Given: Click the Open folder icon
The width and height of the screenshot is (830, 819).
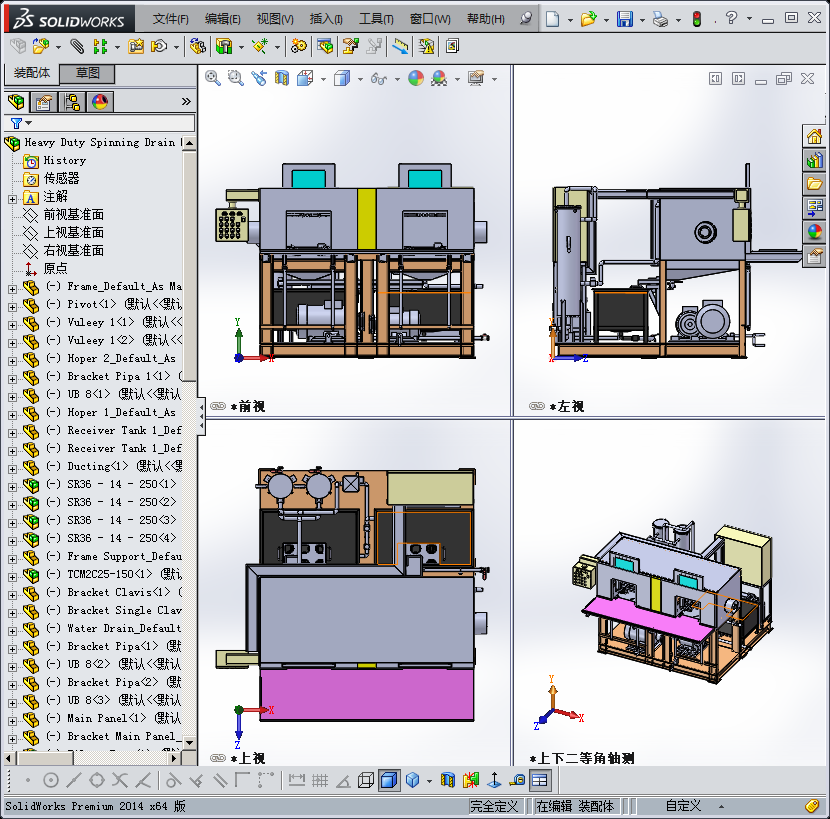Looking at the screenshot, I should [589, 19].
